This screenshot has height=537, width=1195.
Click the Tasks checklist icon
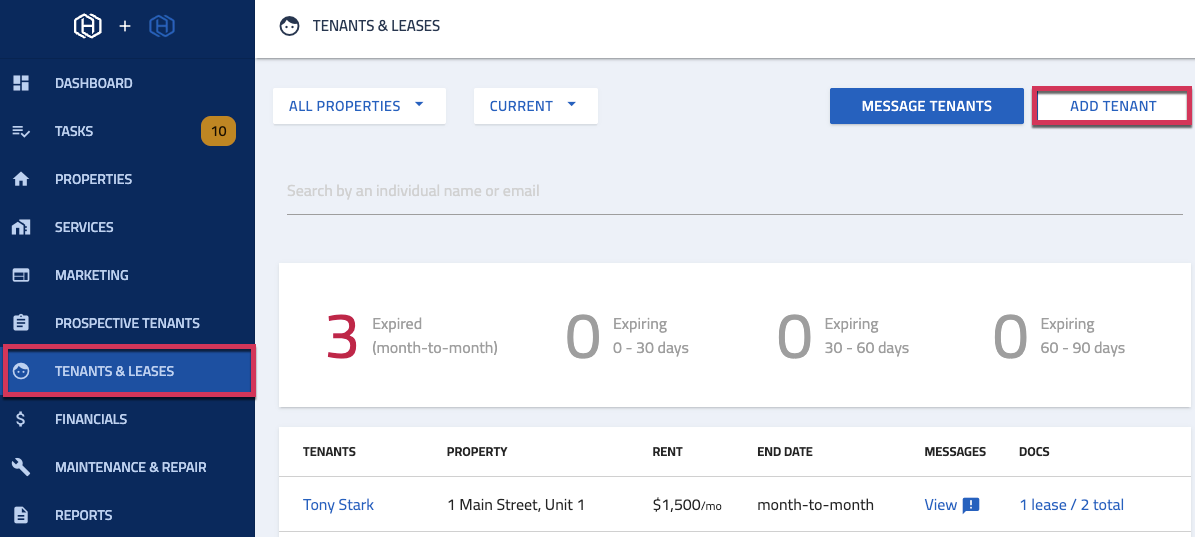[21, 131]
